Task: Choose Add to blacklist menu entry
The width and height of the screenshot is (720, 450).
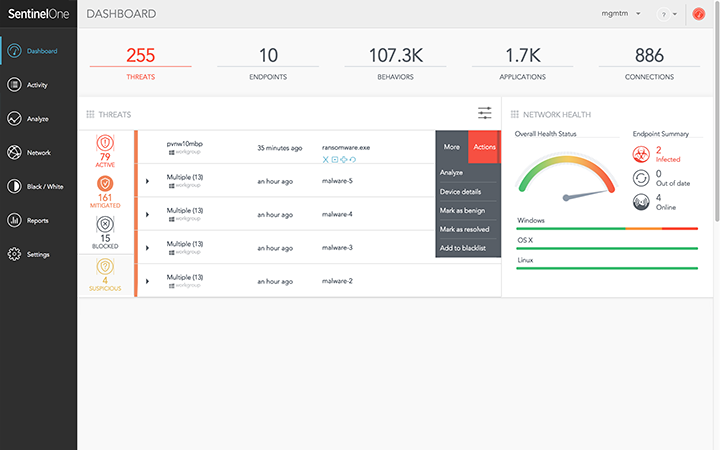Action: coord(463,248)
